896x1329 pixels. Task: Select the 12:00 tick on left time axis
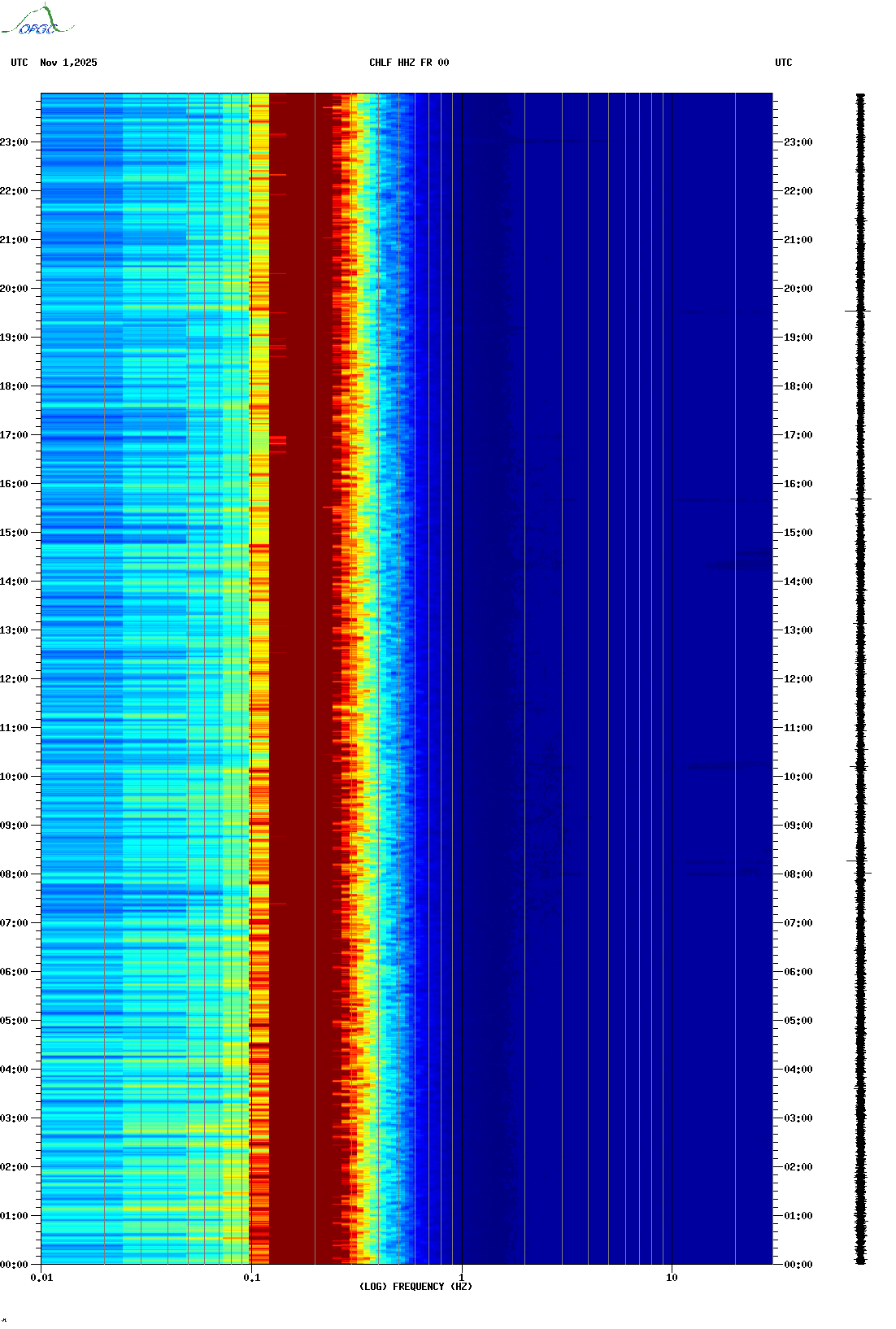[37, 678]
